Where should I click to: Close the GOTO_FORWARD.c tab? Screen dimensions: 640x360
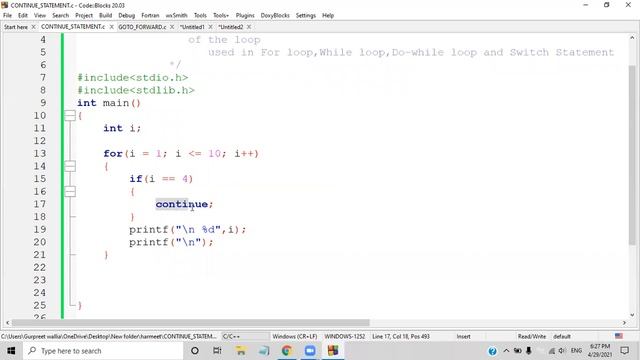(172, 27)
